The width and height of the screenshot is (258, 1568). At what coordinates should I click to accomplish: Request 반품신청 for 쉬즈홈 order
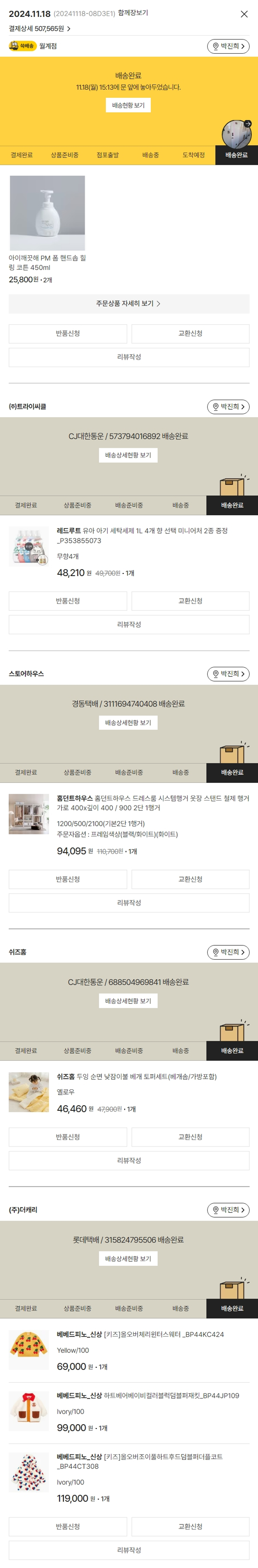[67, 1137]
